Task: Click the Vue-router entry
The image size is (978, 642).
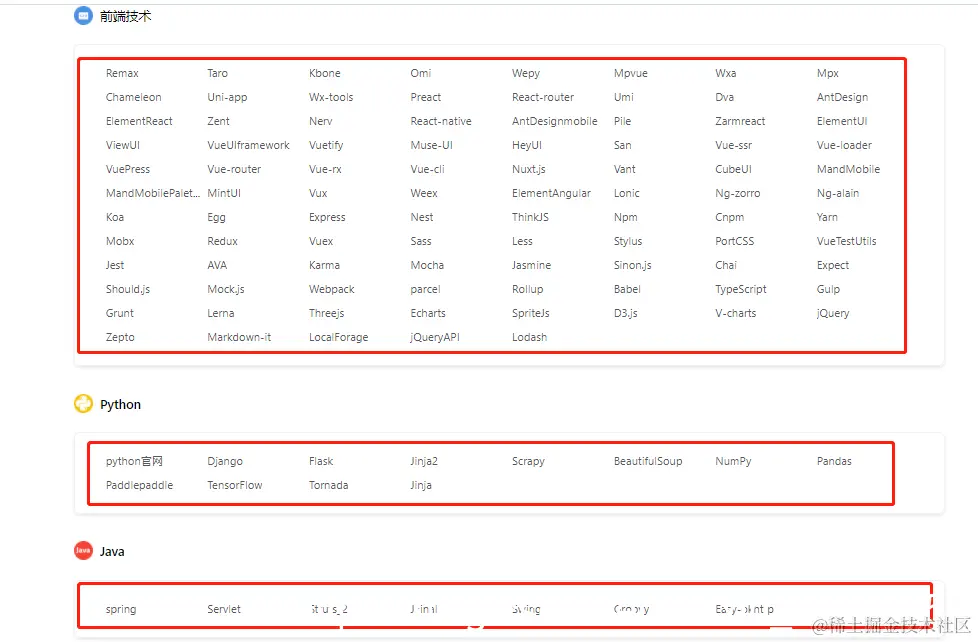Action: (x=235, y=169)
